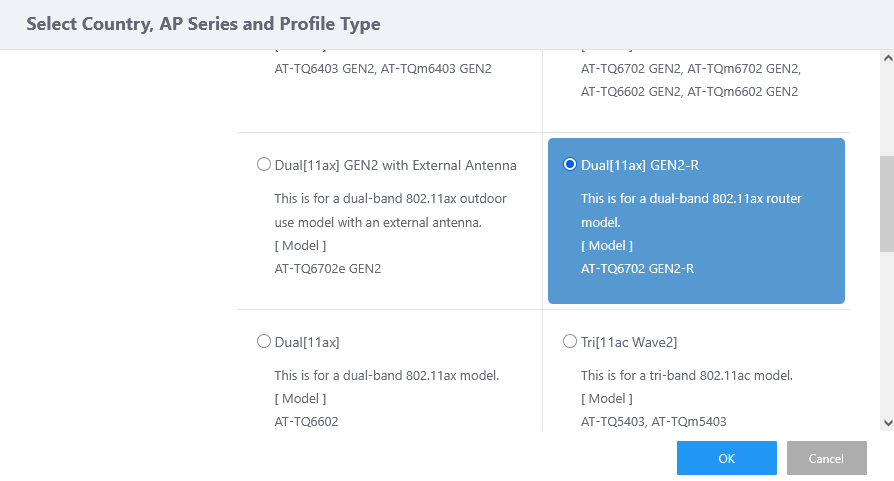Pick the Tri[11ac Wave2] radio circle

pos(570,342)
